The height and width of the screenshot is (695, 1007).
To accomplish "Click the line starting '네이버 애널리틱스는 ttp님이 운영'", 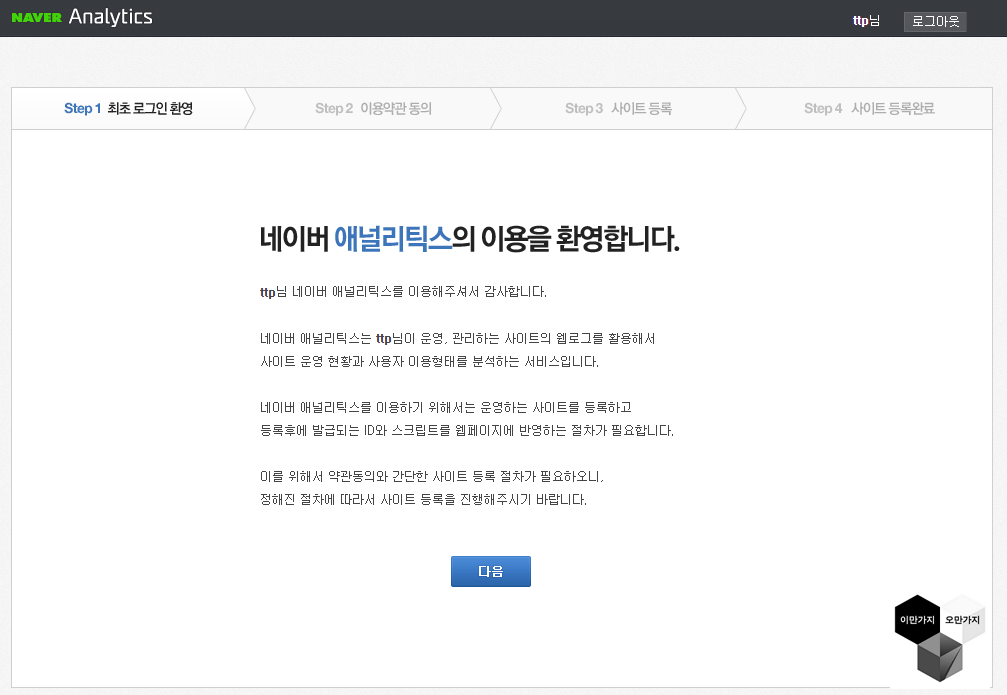I will pyautogui.click(x=457, y=339).
